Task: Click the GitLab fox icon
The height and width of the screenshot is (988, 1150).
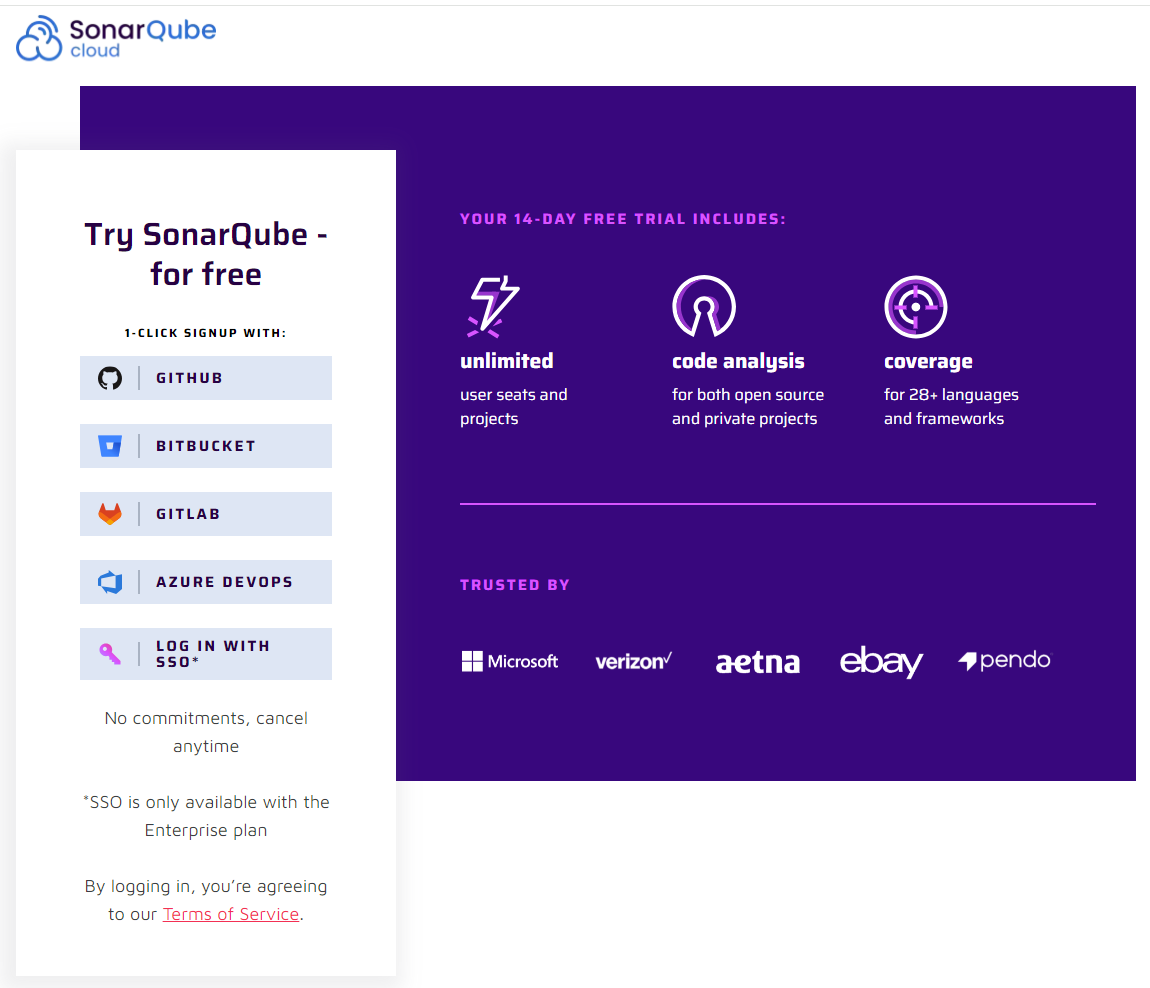Action: 110,513
